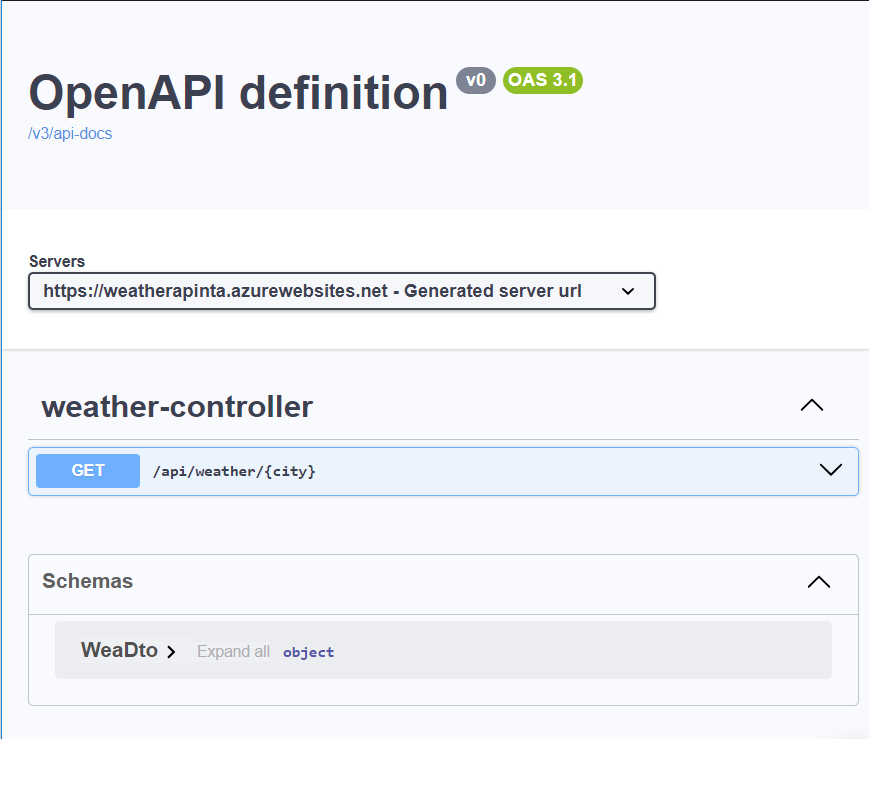Viewport: 886px width, 796px height.
Task: Select the blue GET method badge
Action: 87,470
